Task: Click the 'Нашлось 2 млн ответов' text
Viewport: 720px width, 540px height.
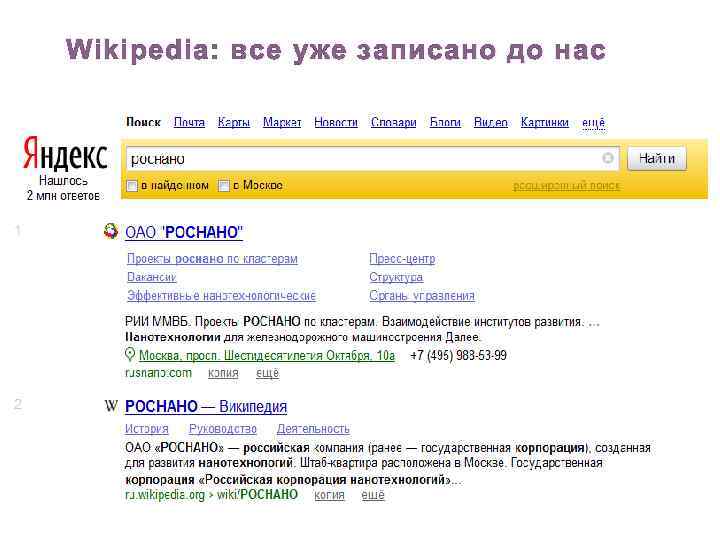Action: (63, 188)
